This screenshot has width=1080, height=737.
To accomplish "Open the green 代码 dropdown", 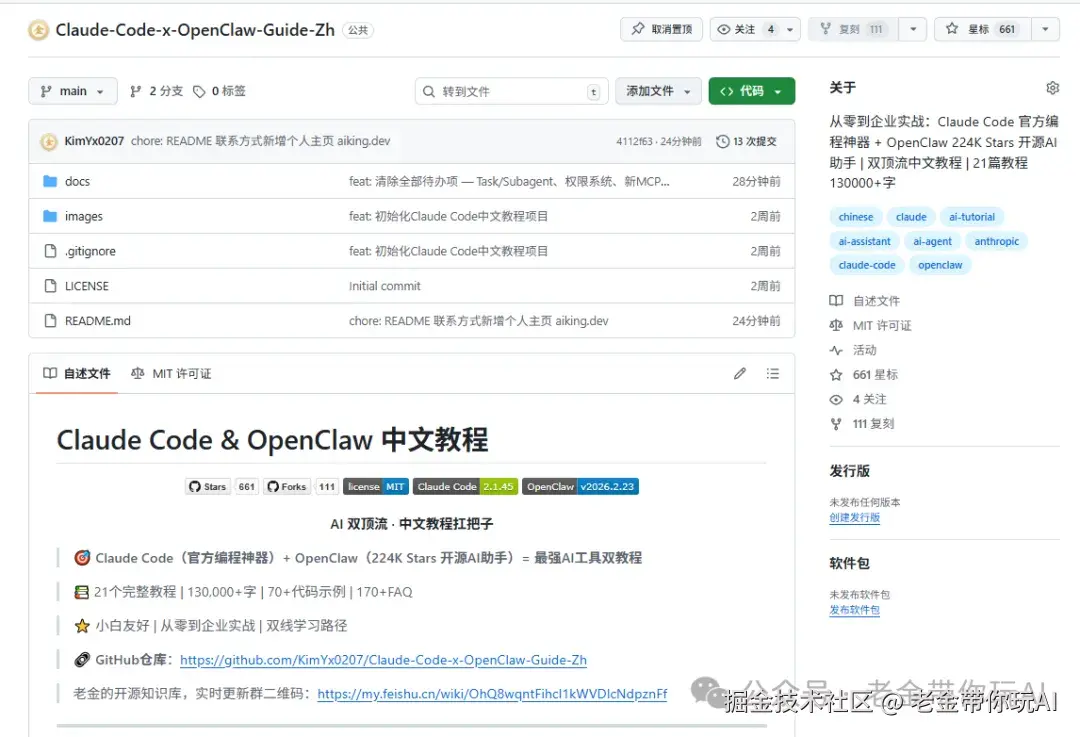I will 751,91.
